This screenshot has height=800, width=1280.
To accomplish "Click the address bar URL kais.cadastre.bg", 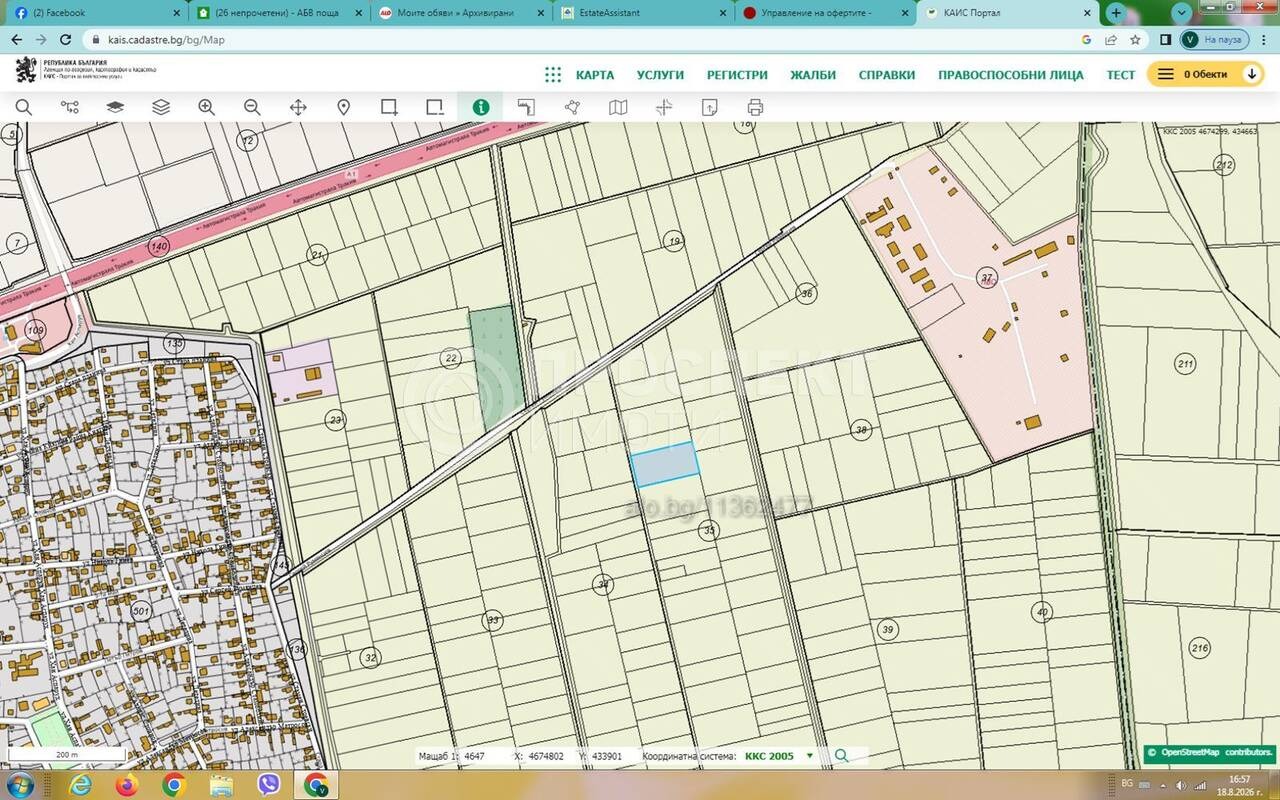I will (164, 40).
